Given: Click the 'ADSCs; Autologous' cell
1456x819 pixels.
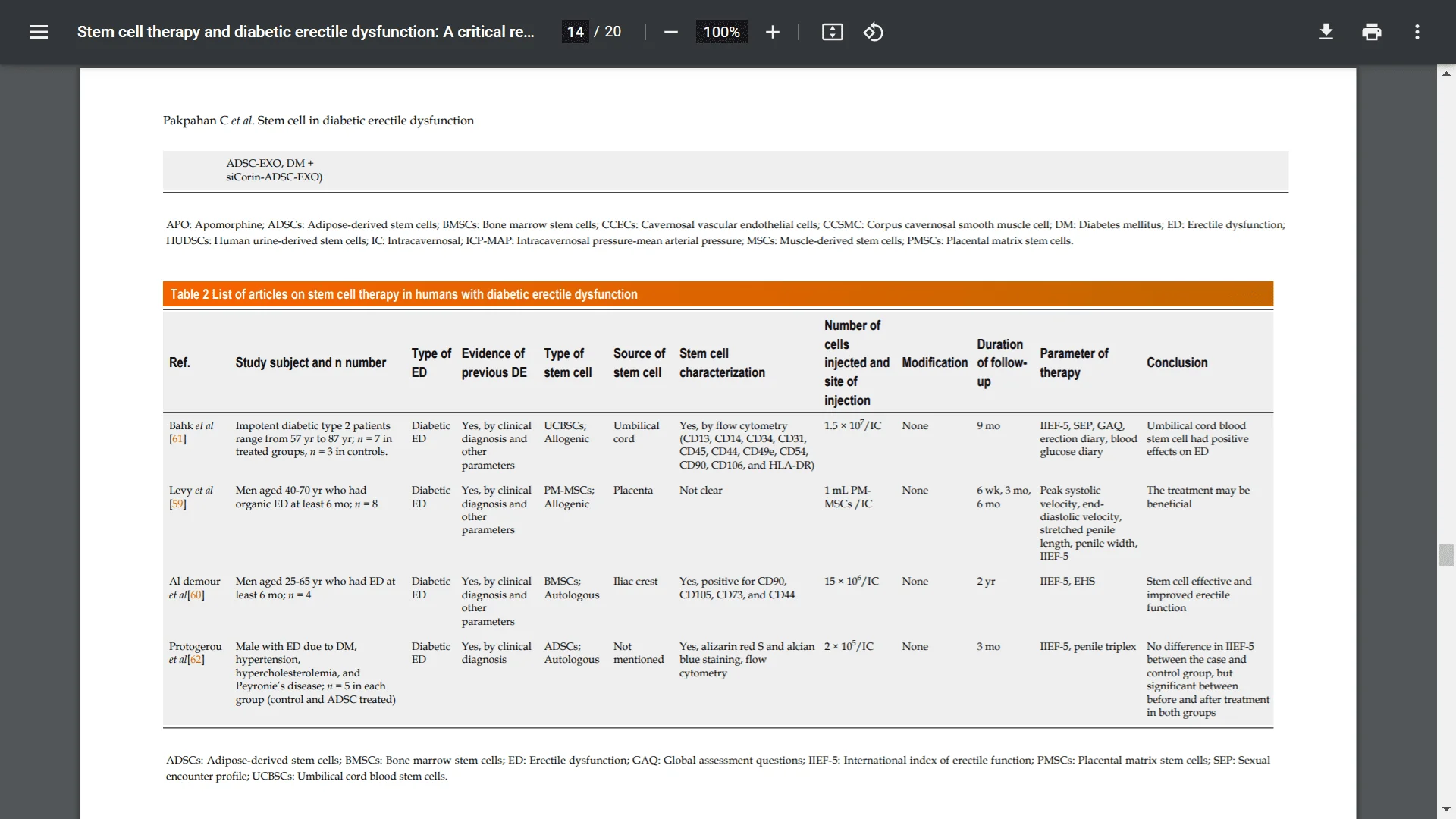Looking at the screenshot, I should point(571,653).
